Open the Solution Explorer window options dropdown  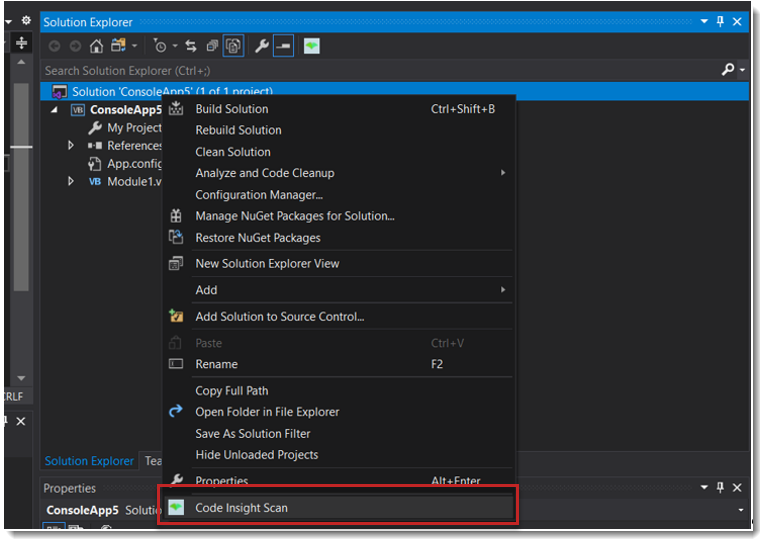coord(704,21)
